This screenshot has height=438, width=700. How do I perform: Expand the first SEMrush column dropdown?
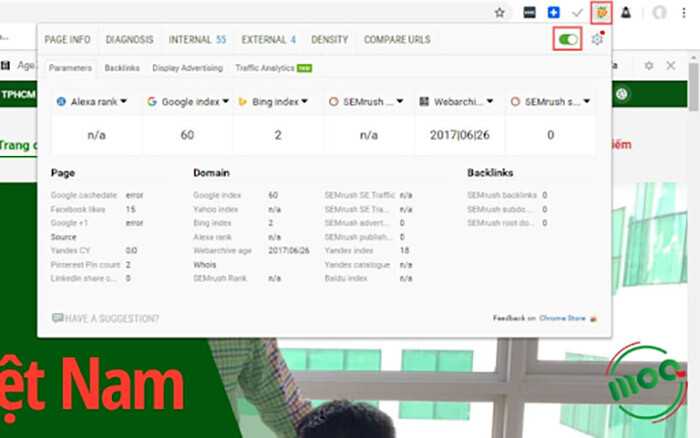[x=400, y=101]
